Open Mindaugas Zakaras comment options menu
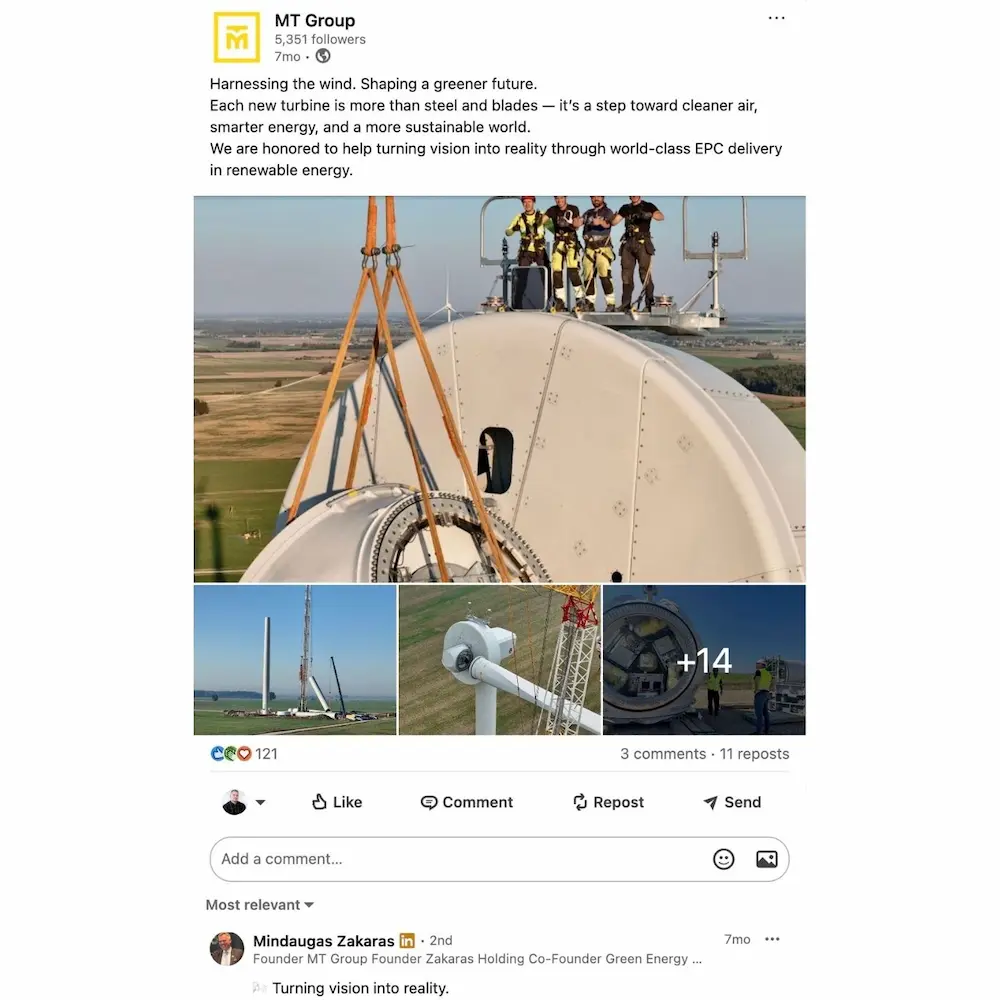 [x=772, y=939]
